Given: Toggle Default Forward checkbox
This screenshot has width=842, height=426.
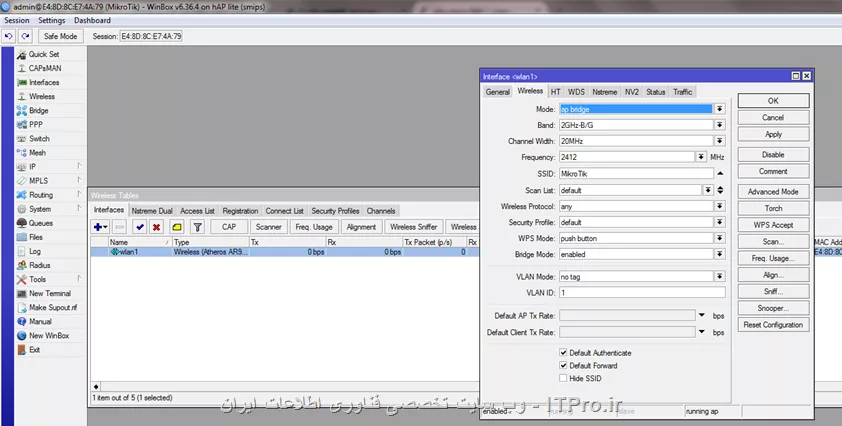Looking at the screenshot, I should (x=563, y=365).
